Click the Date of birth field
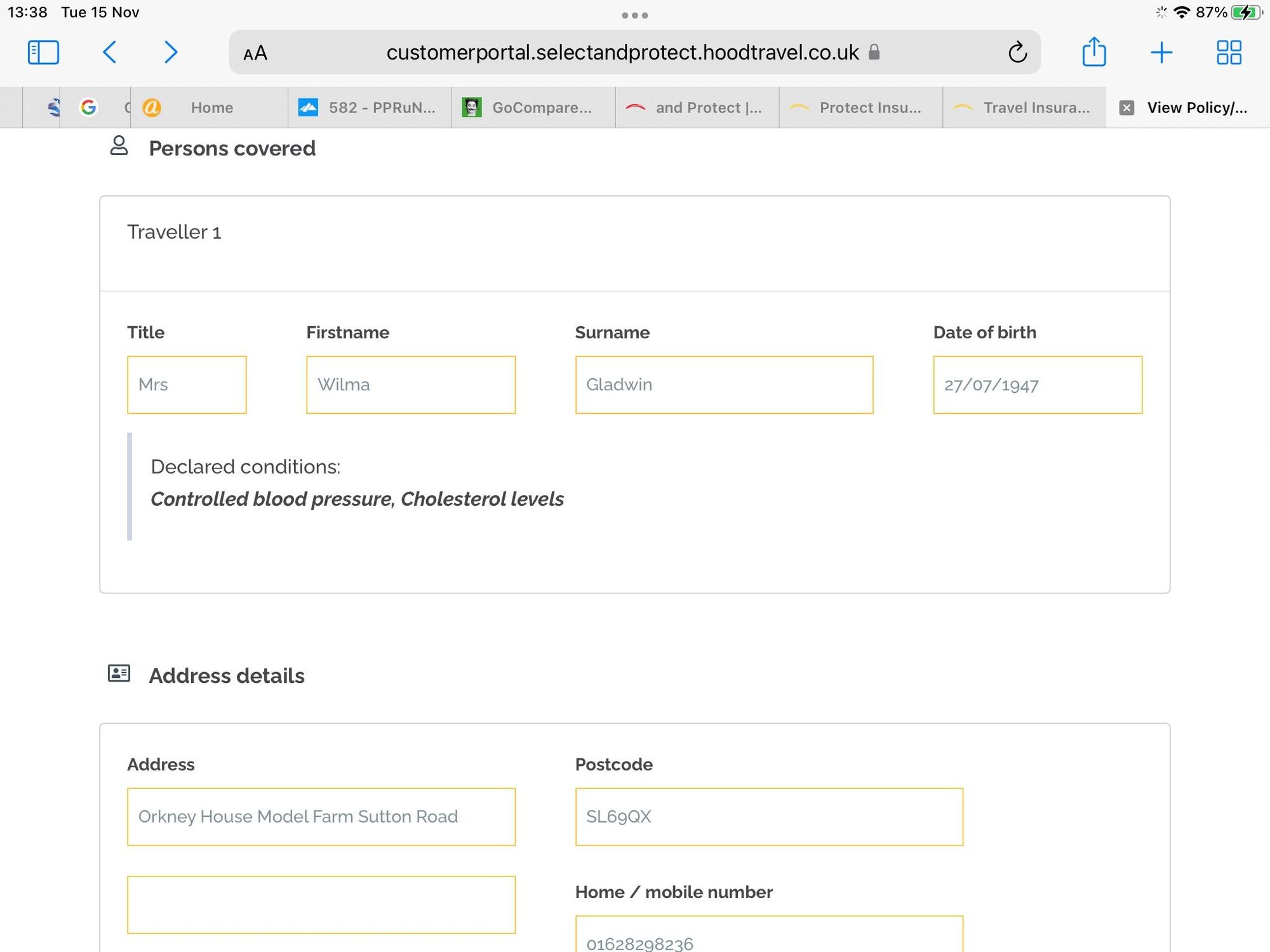 coord(1037,385)
